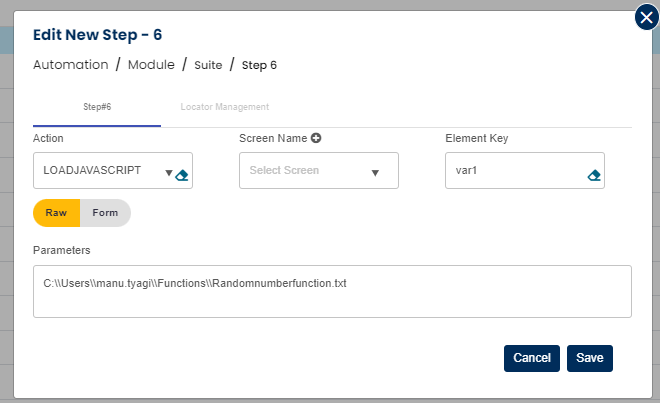
Task: Navigate to the Suite breadcrumb
Action: (209, 65)
